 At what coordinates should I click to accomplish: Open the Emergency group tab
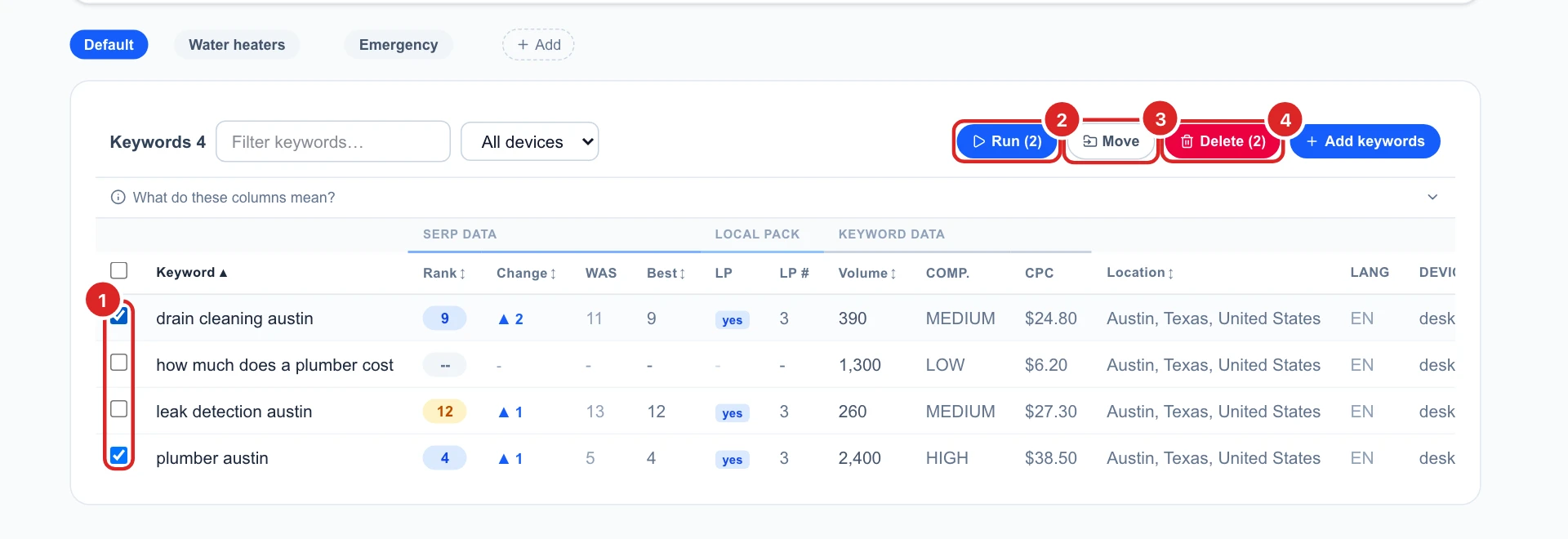pos(399,45)
